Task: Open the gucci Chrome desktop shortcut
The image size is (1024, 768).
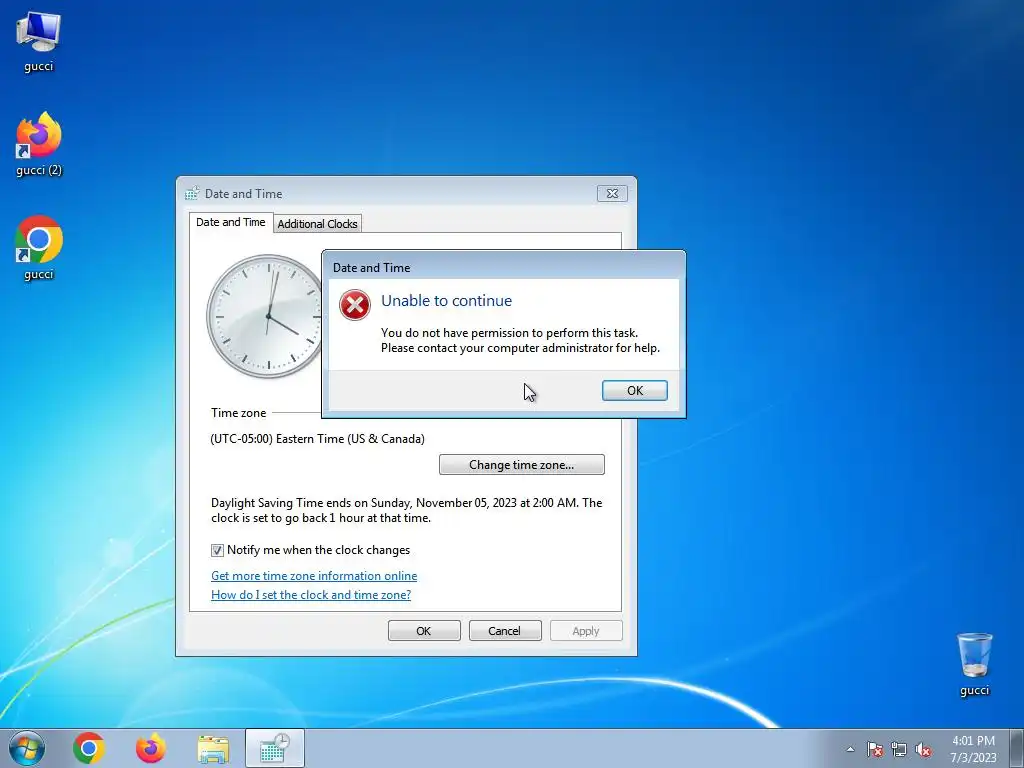Action: click(x=39, y=248)
